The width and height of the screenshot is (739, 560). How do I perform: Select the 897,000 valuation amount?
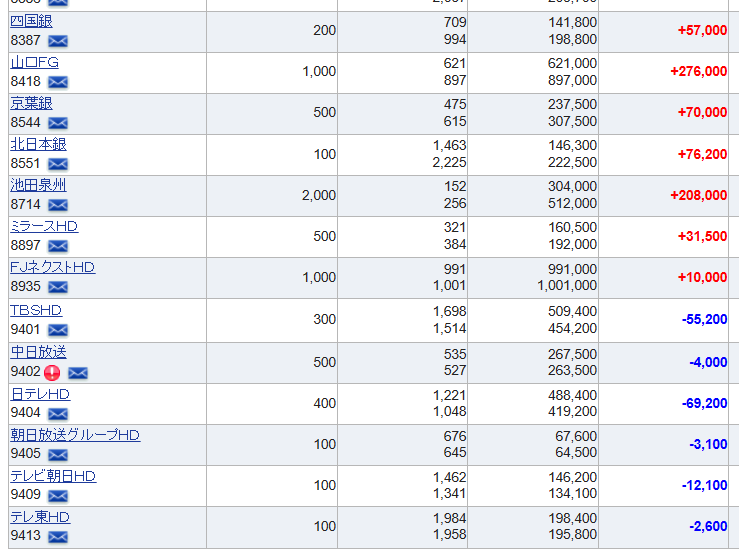(x=572, y=80)
